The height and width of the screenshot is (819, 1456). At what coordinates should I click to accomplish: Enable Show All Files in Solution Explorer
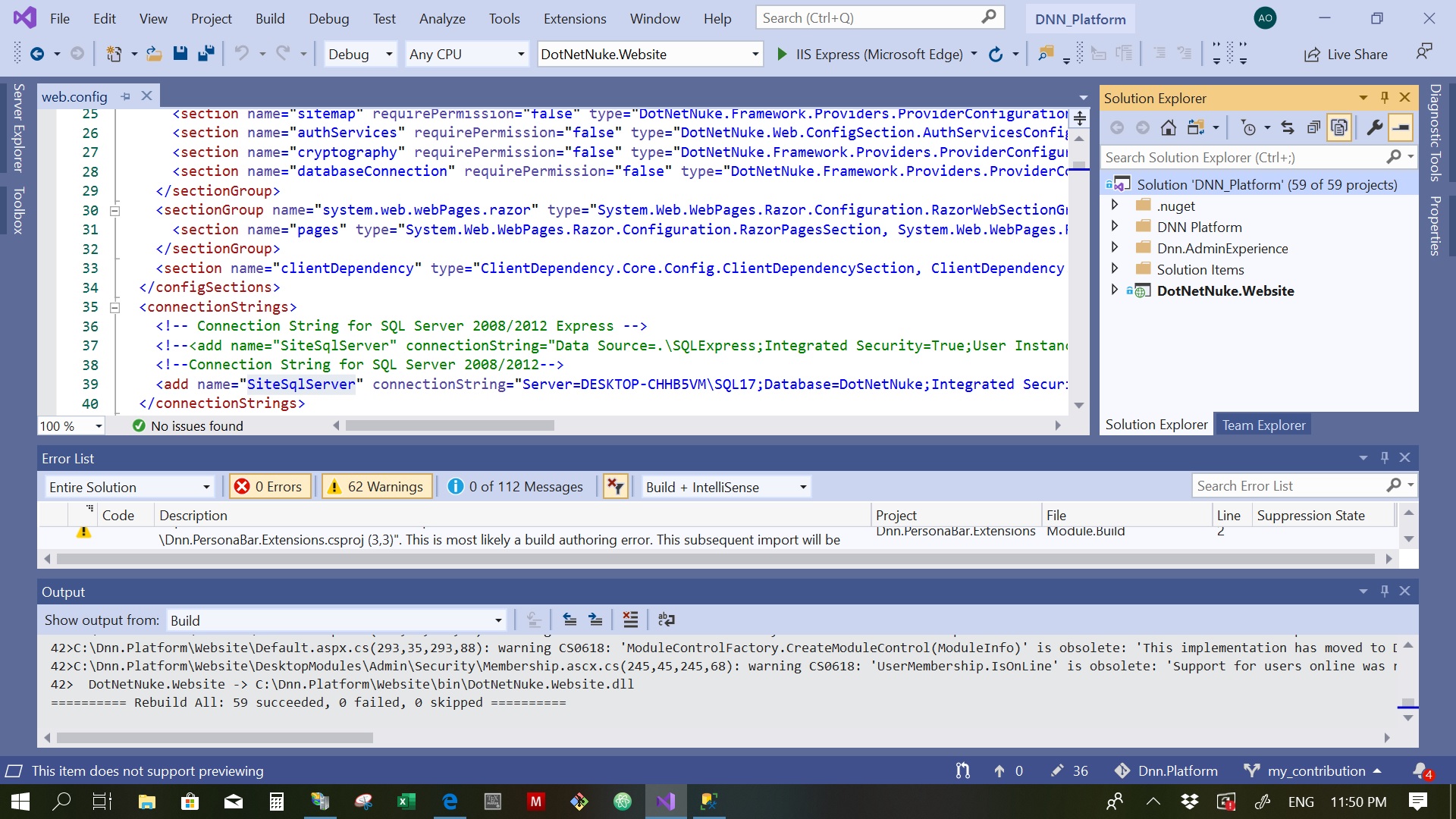tap(1339, 127)
